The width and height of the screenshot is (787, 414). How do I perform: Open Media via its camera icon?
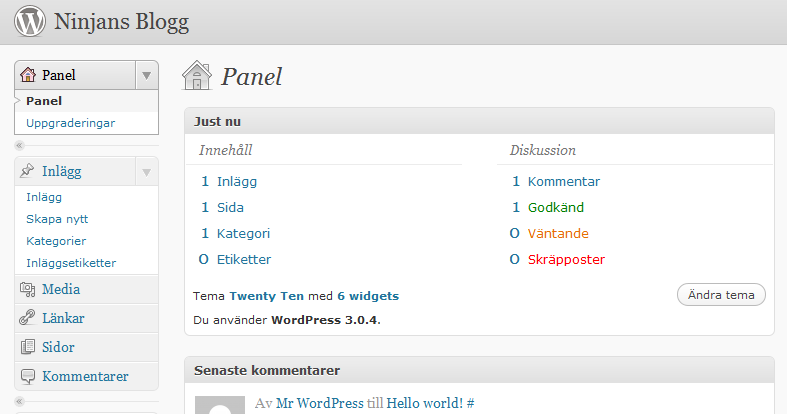pyautogui.click(x=28, y=289)
